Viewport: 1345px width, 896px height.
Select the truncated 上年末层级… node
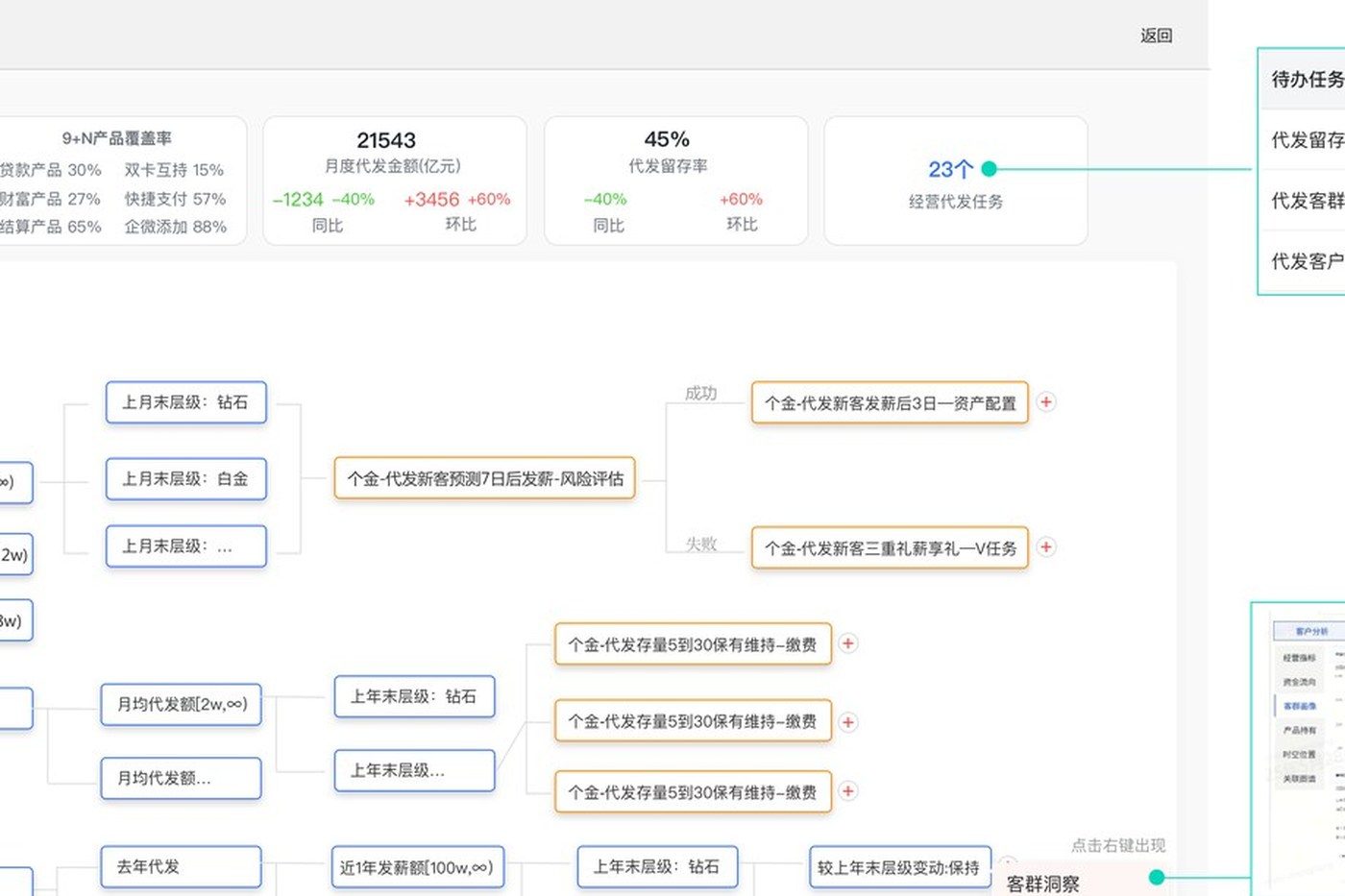click(x=414, y=770)
